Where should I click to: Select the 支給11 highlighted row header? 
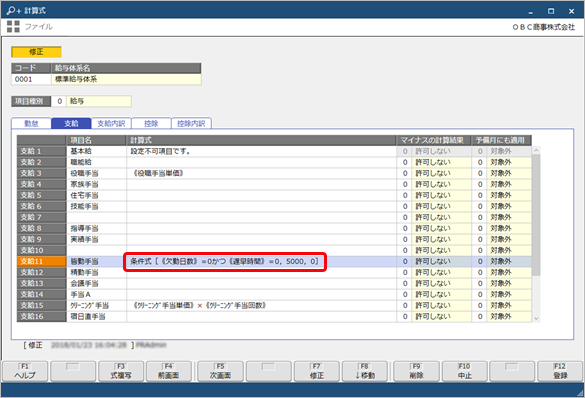41,261
